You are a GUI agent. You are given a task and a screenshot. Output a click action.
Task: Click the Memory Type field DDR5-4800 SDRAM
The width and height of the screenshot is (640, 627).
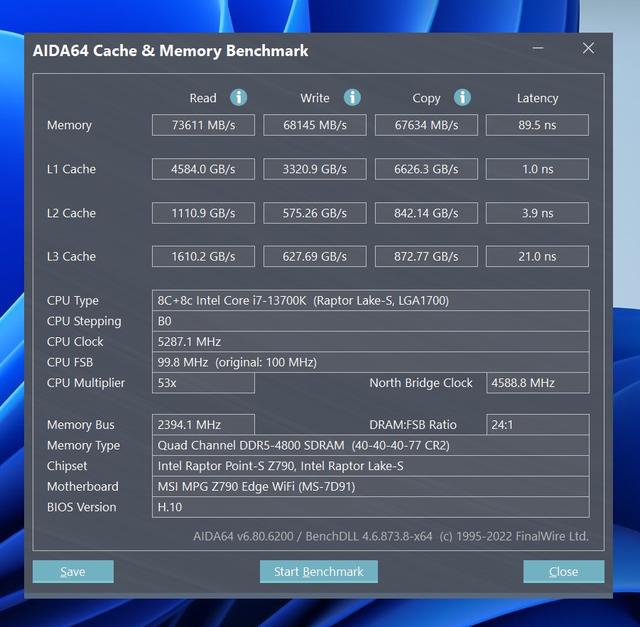371,445
